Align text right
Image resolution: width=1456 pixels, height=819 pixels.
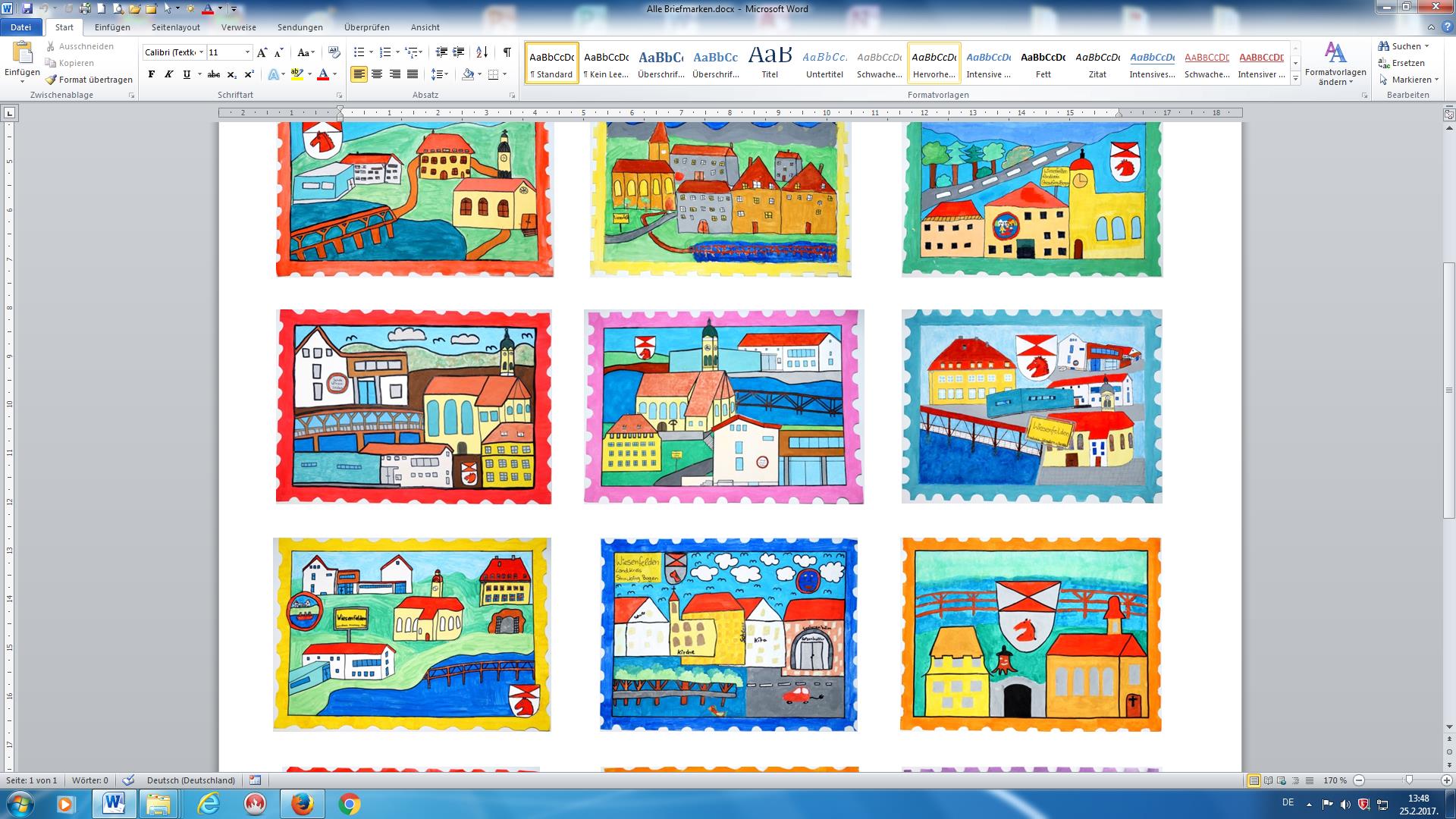[x=394, y=74]
